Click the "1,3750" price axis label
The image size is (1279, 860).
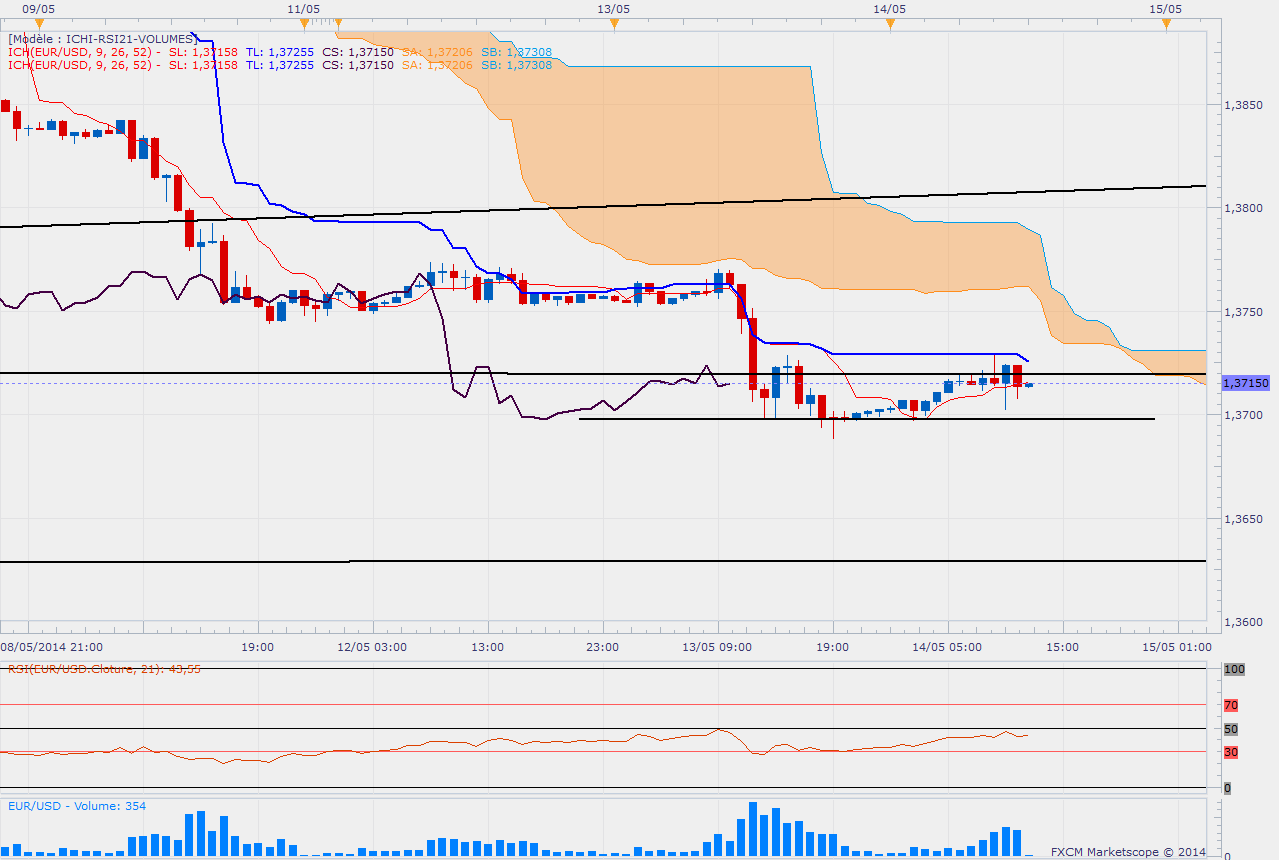pos(1243,312)
